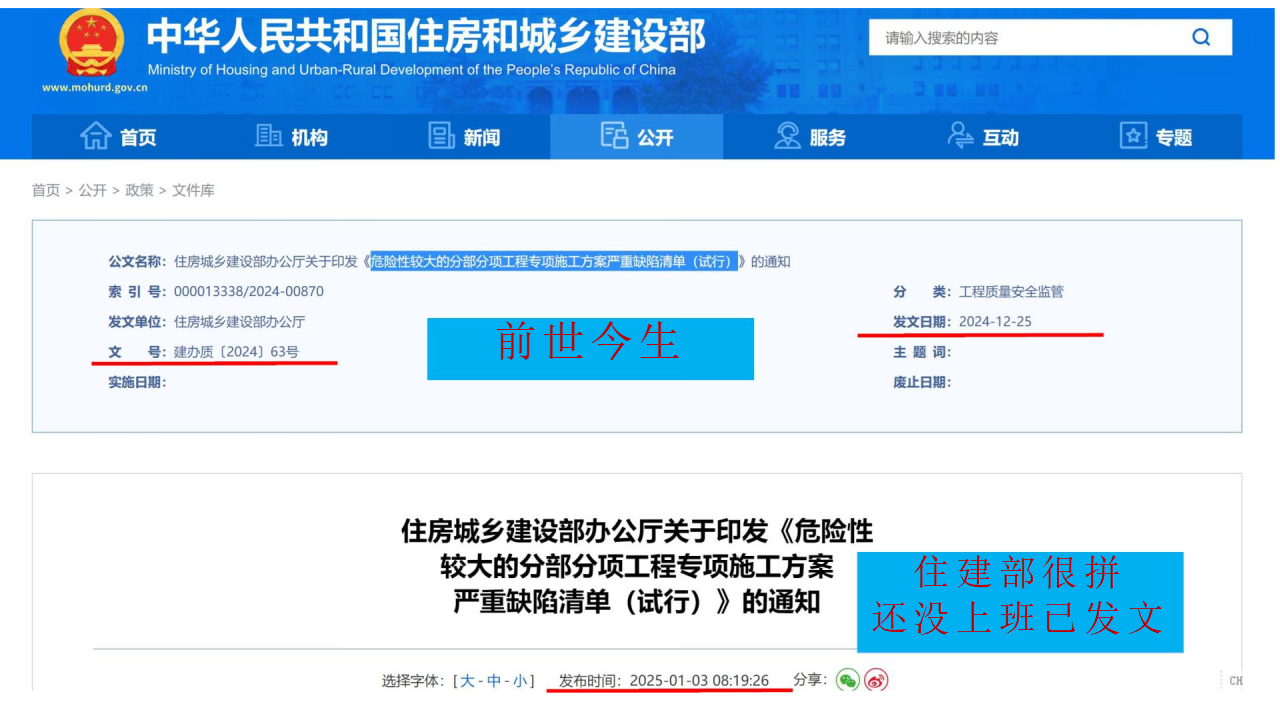Click the search magnifier icon
The height and width of the screenshot is (720, 1280).
1201,38
